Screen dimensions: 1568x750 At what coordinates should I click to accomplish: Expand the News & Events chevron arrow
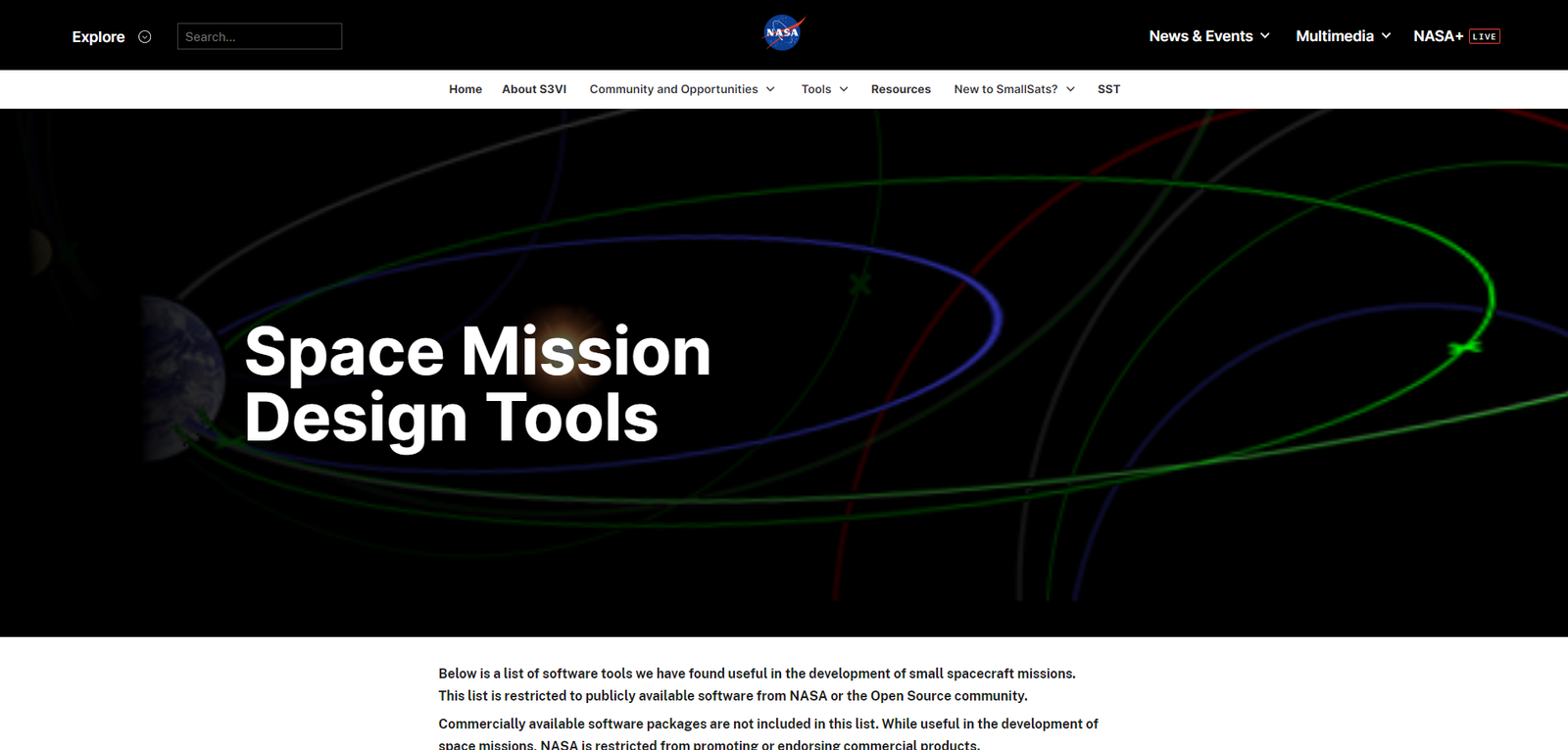point(1265,35)
